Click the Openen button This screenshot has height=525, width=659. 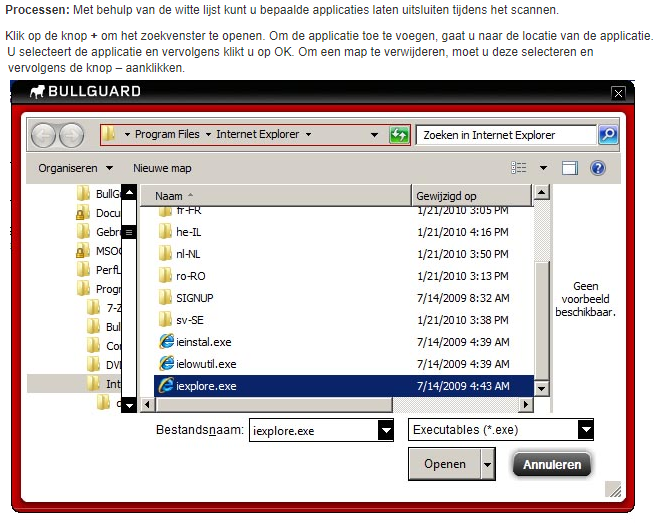(x=444, y=464)
